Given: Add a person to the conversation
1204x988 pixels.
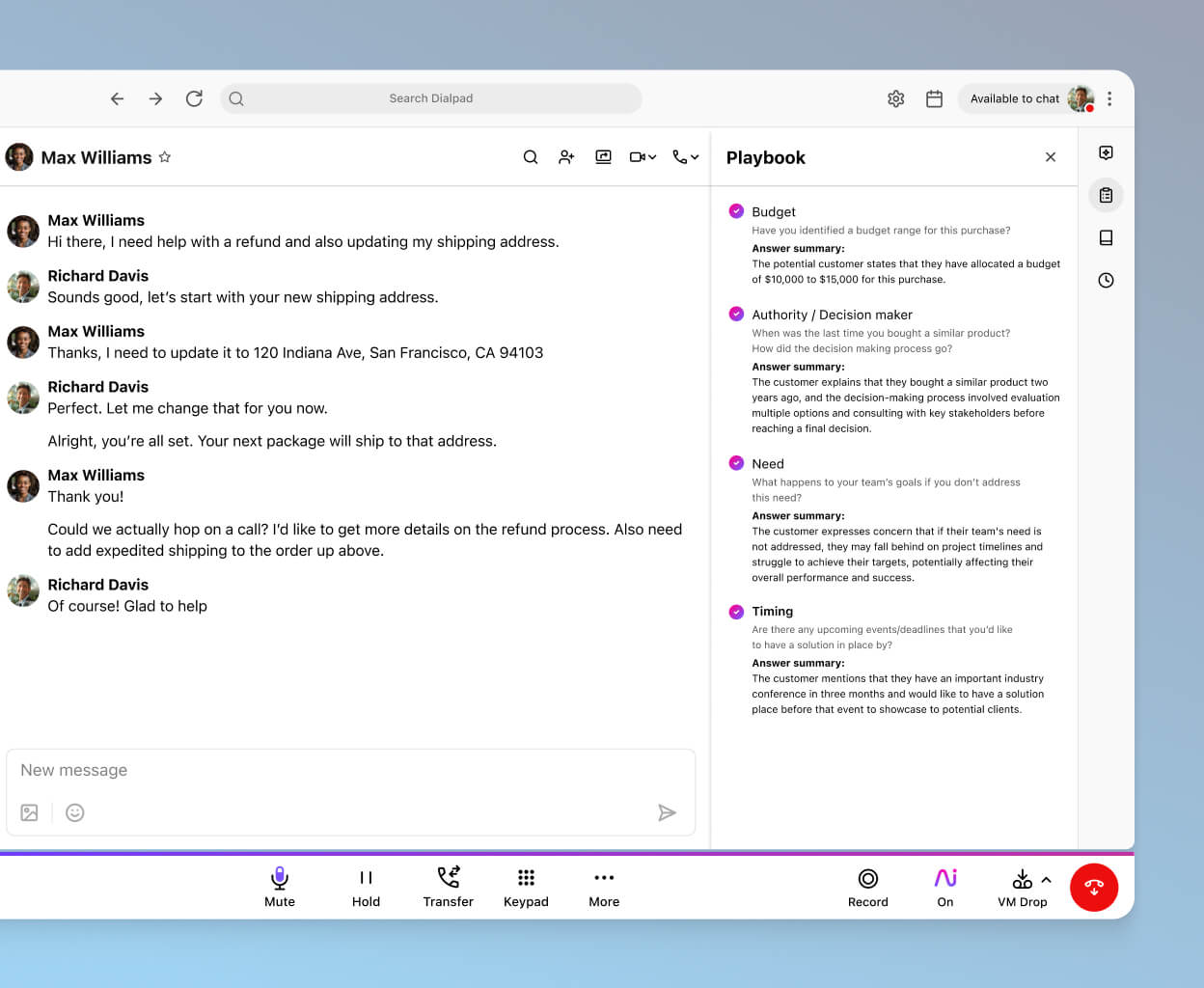Looking at the screenshot, I should pos(566,156).
